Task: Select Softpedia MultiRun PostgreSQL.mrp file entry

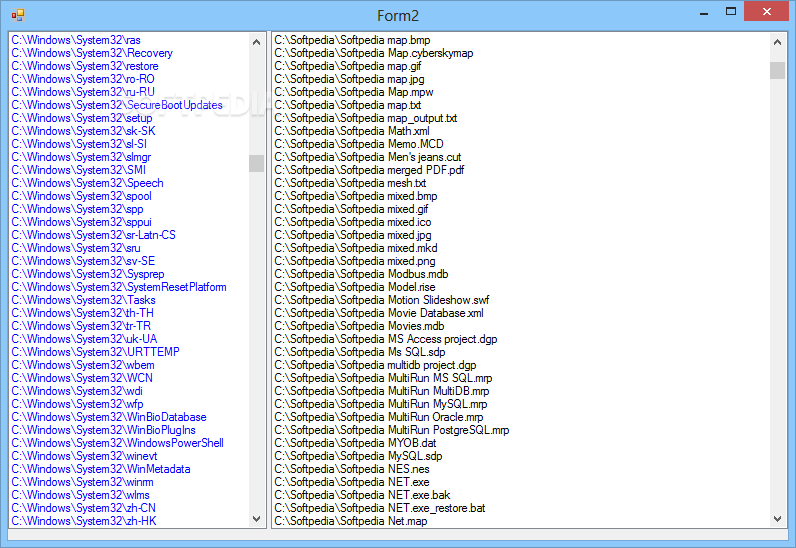Action: (392, 430)
